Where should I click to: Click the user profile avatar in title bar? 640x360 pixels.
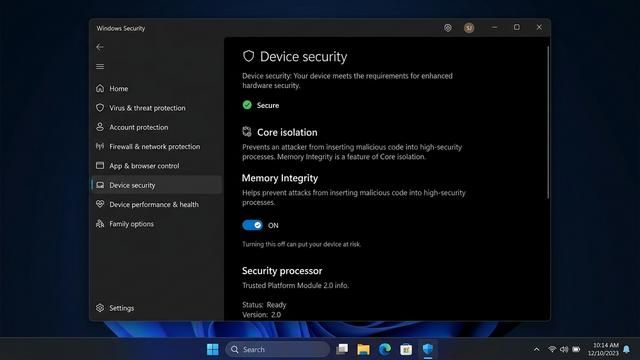tap(469, 28)
